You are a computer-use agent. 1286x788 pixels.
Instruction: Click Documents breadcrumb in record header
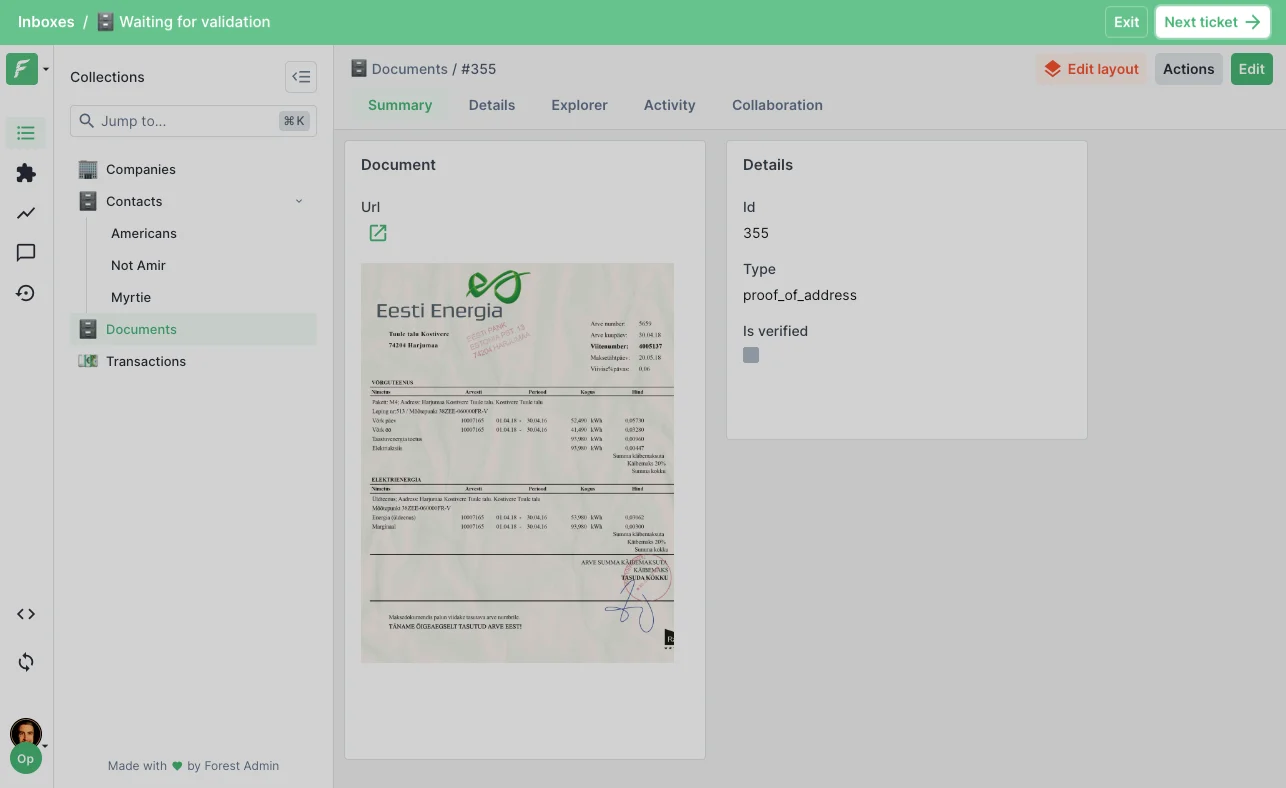click(x=410, y=69)
